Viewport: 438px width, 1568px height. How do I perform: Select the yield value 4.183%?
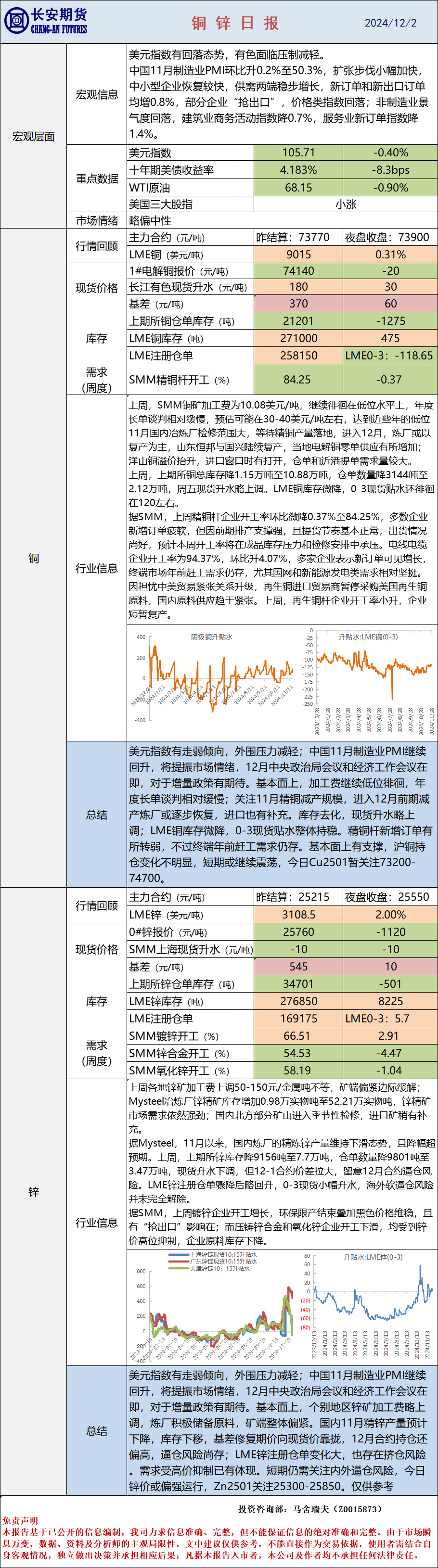click(298, 170)
